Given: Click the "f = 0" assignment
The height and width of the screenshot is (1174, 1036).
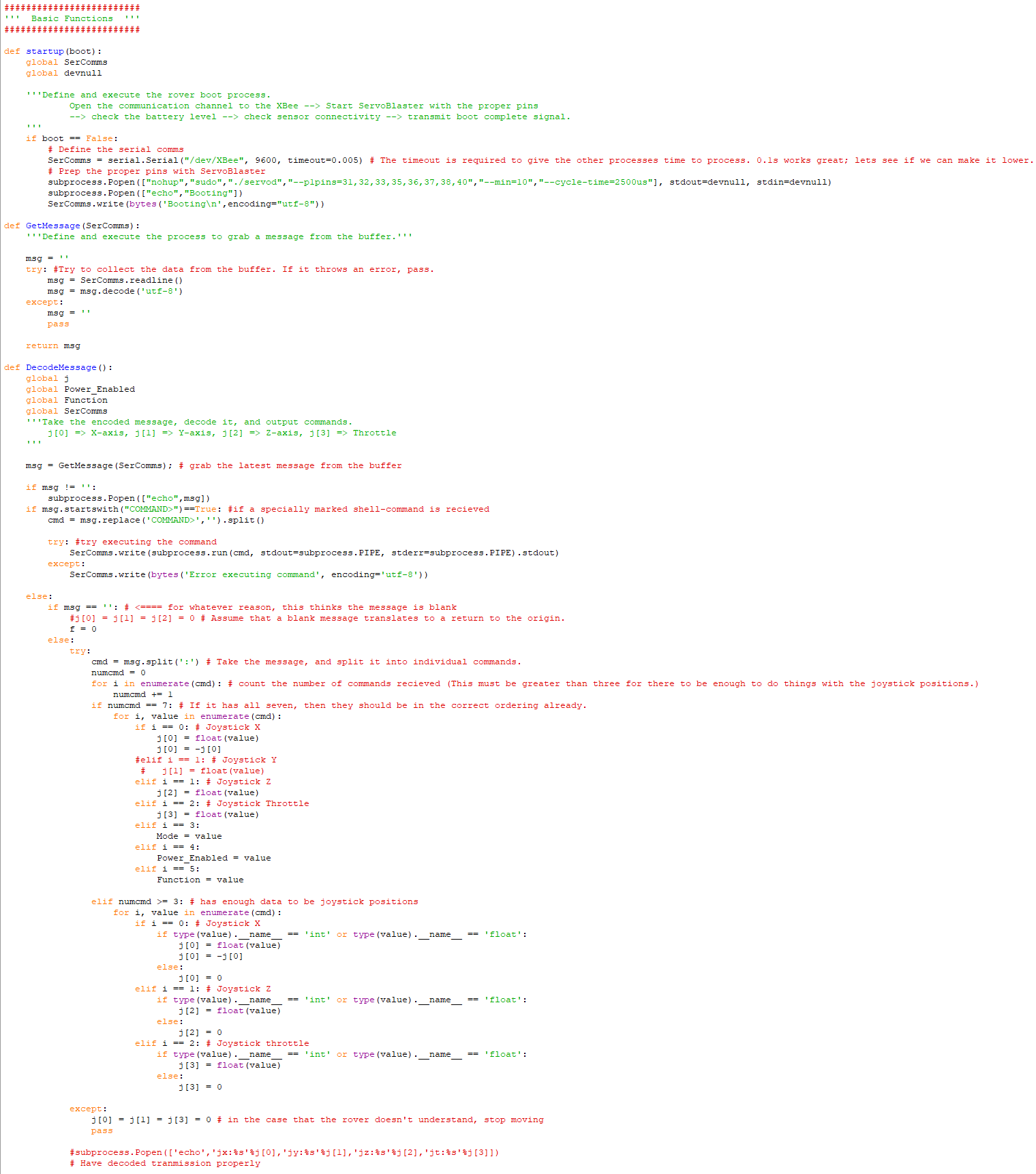Looking at the screenshot, I should (x=83, y=629).
